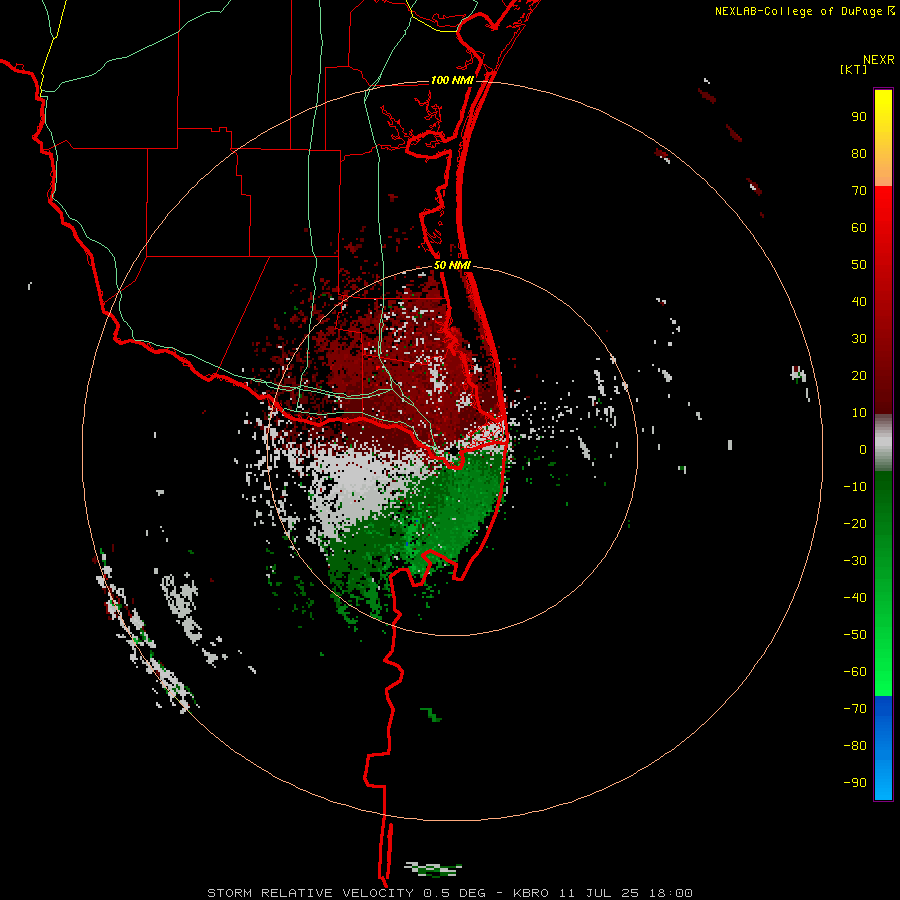
Task: Click the 80 value on velocity scale
Action: (859, 153)
